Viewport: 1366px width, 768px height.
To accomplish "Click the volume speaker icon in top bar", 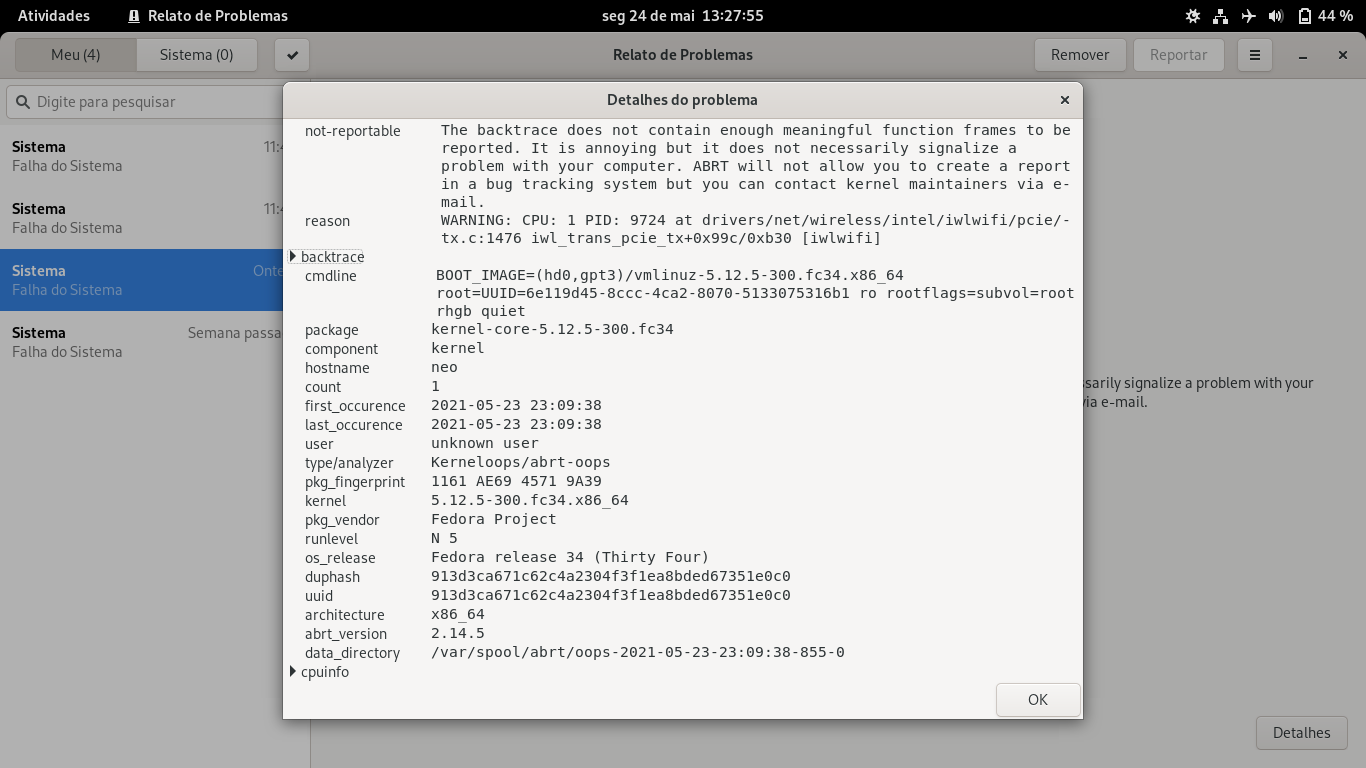I will point(1276,16).
